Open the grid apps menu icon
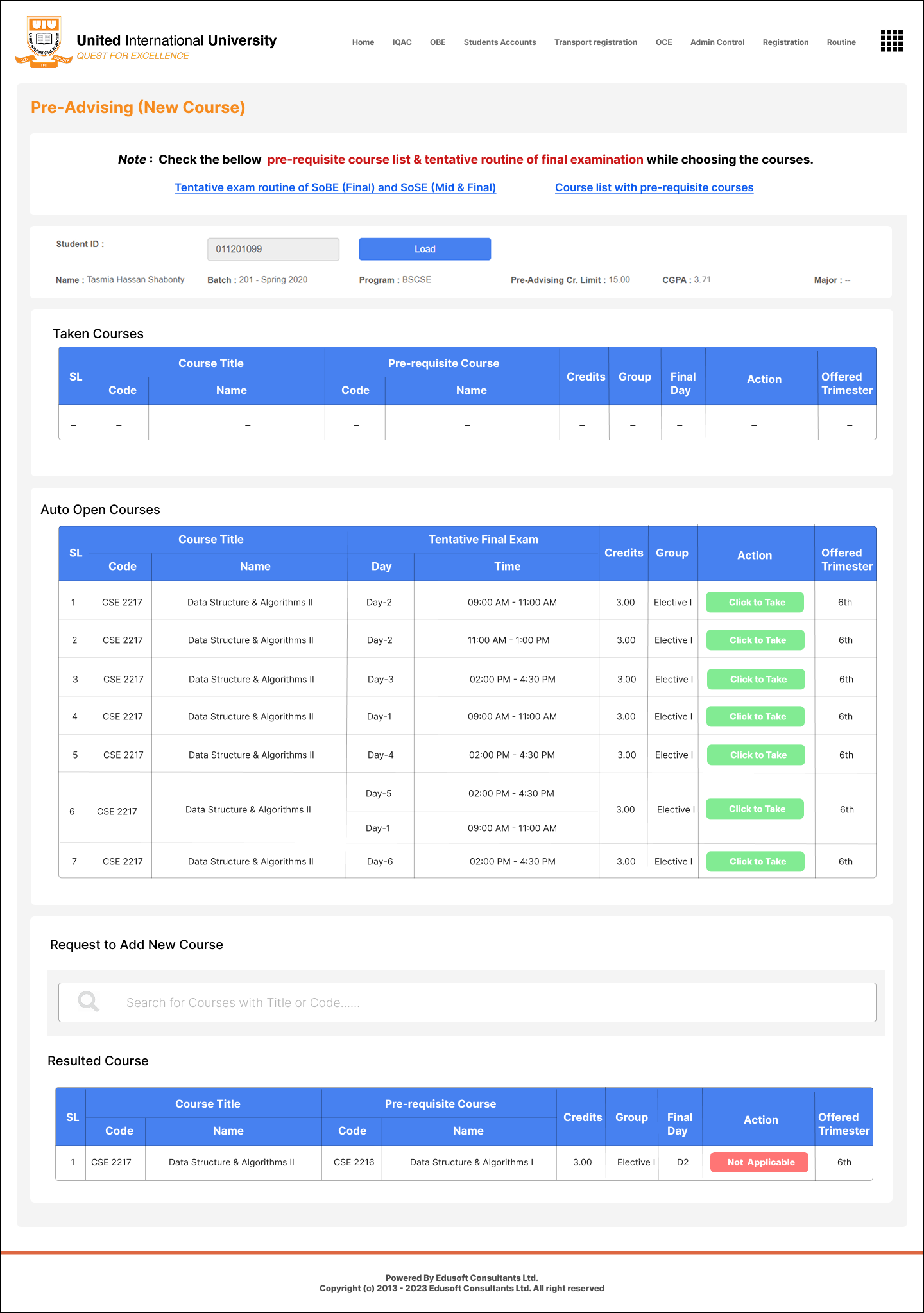 click(x=891, y=41)
